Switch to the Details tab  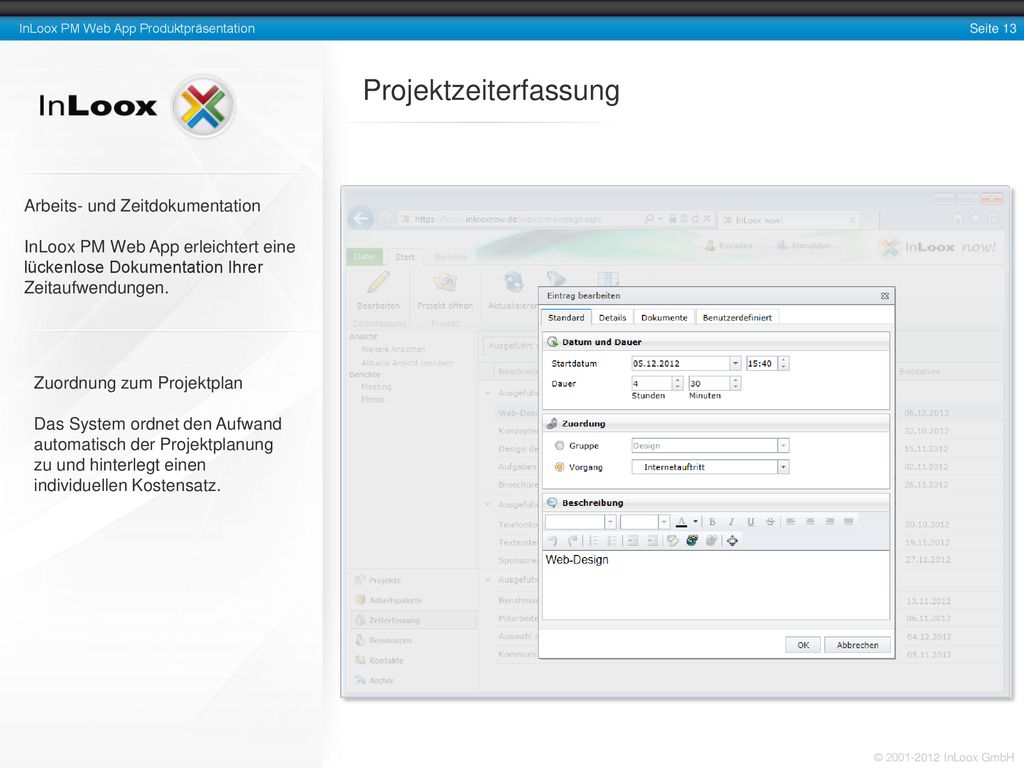pos(613,317)
